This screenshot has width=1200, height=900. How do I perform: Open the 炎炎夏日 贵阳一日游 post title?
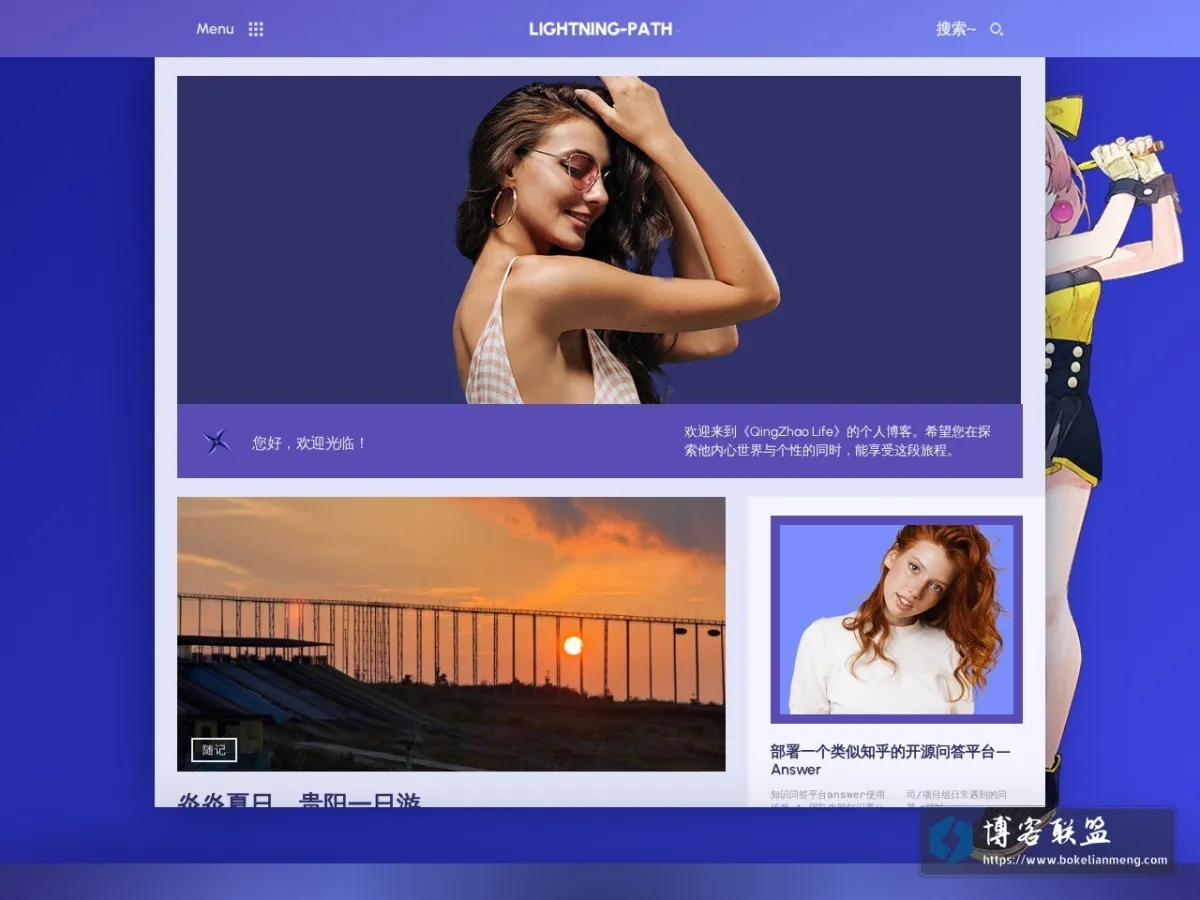(299, 798)
